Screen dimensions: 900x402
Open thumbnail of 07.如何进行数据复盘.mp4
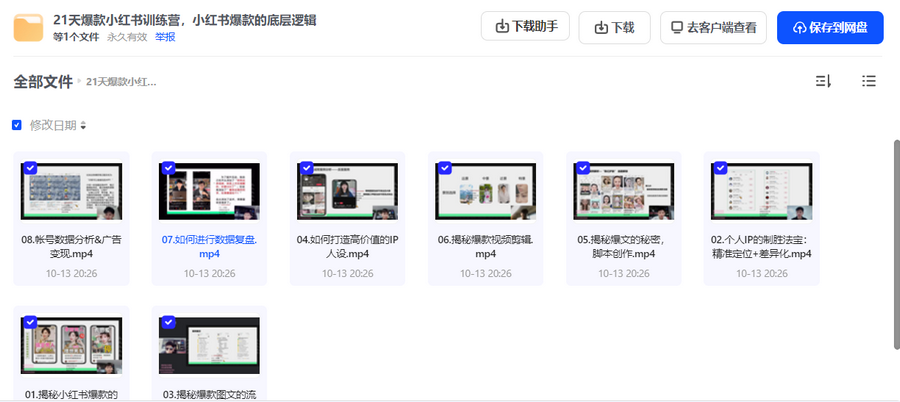(x=209, y=191)
